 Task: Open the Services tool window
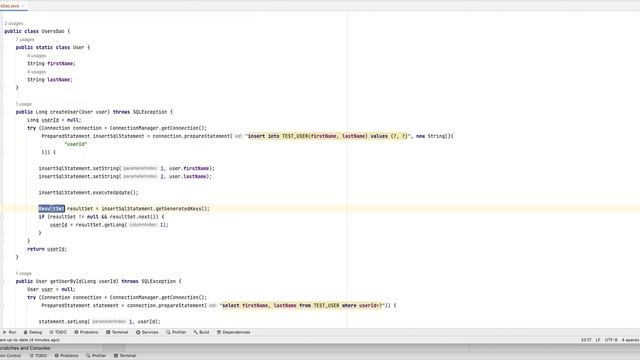click(x=147, y=332)
